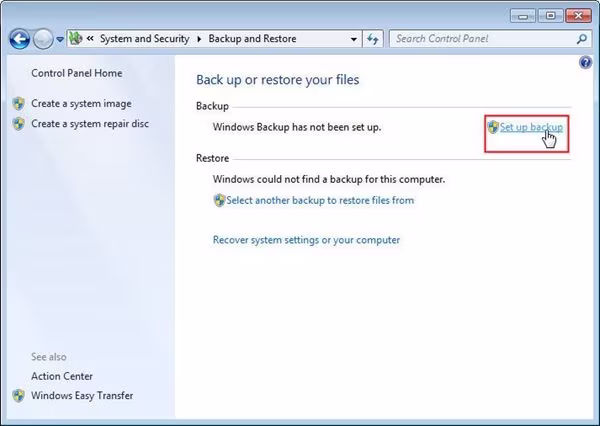600x426 pixels.
Task: Click the Back navigation arrow button
Action: point(20,39)
